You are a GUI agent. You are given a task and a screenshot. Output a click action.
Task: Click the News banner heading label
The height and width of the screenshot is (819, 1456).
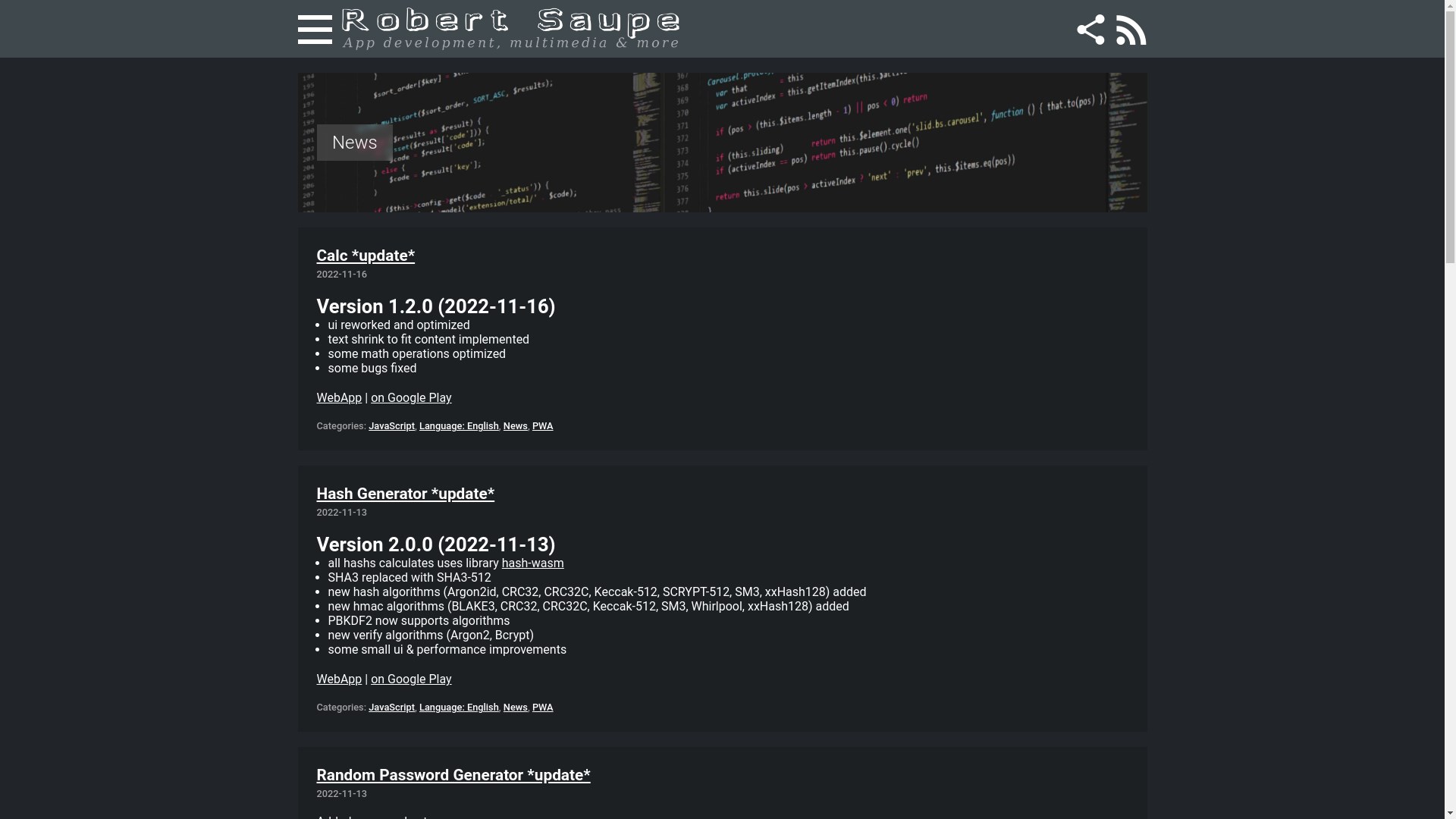click(354, 143)
